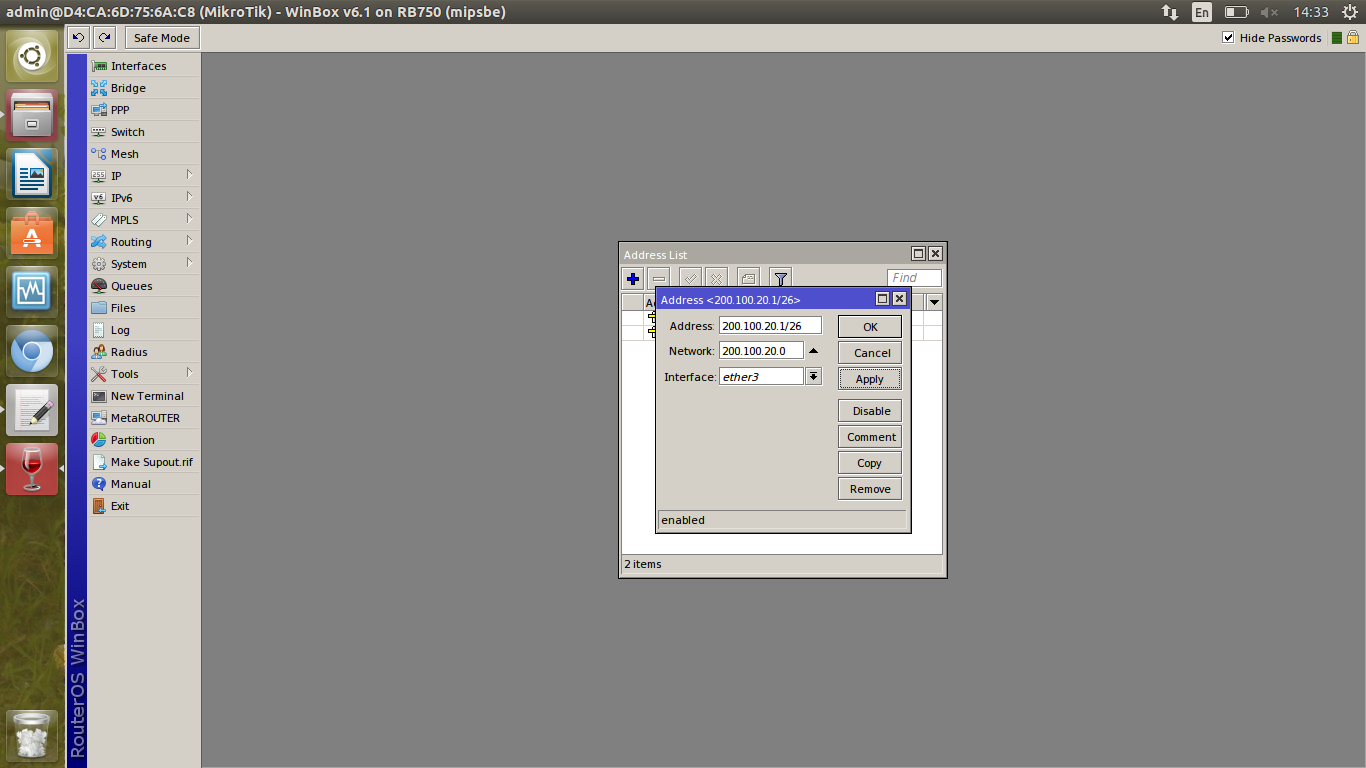Screen dimensions: 1366x768
Task: Click the comment icon in Address List toolbar
Action: (x=749, y=279)
